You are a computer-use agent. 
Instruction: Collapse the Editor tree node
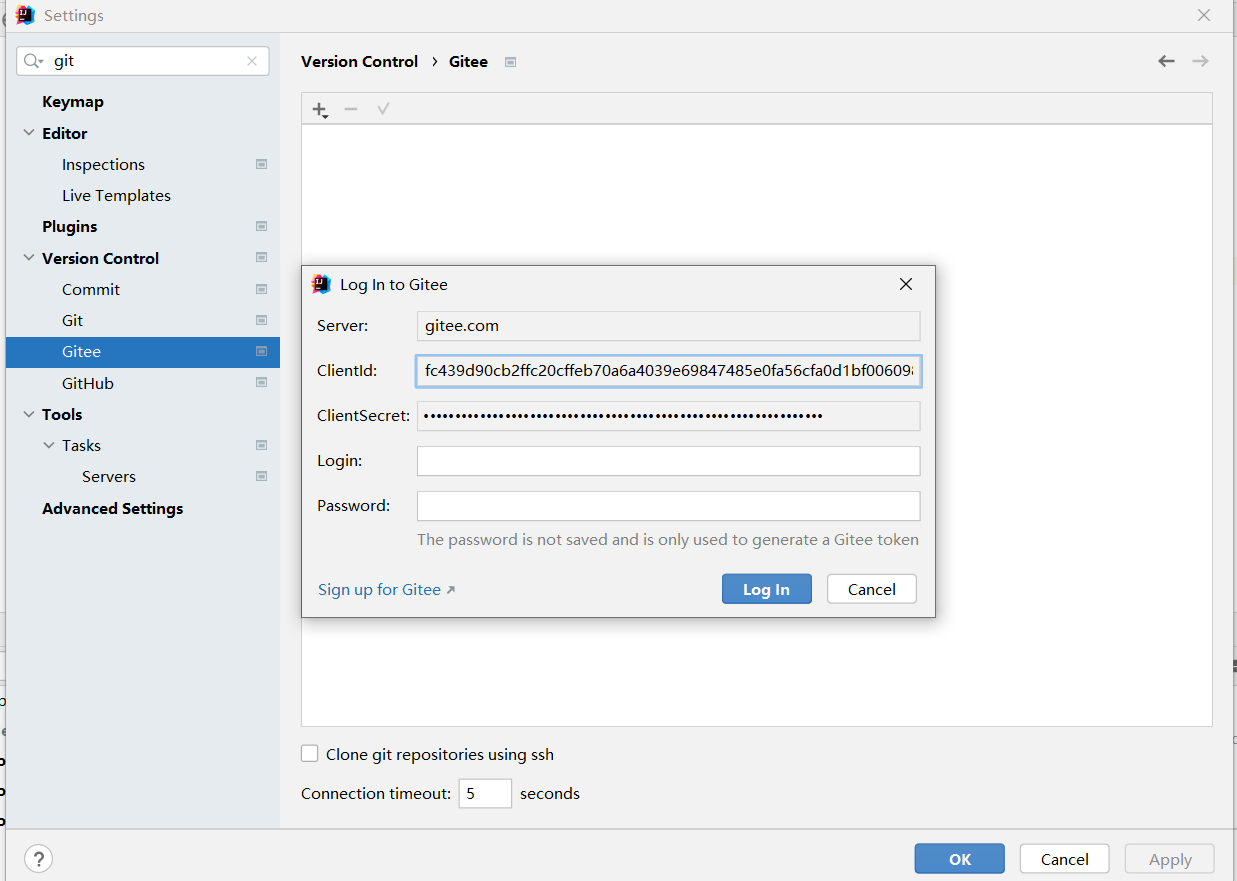tap(28, 133)
